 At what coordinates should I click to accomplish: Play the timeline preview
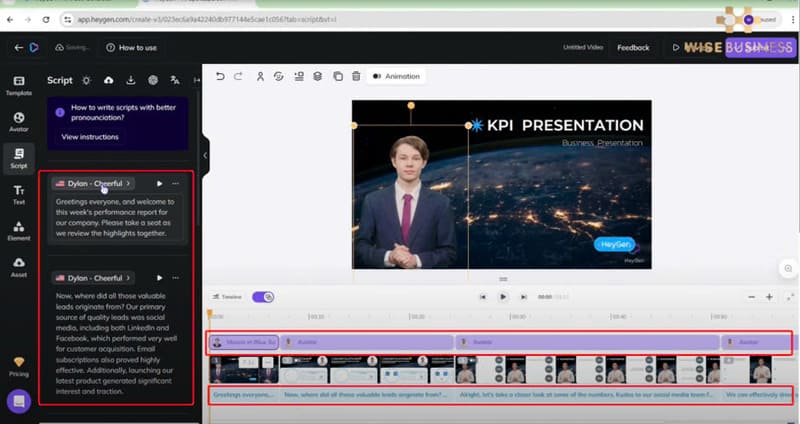pyautogui.click(x=503, y=297)
